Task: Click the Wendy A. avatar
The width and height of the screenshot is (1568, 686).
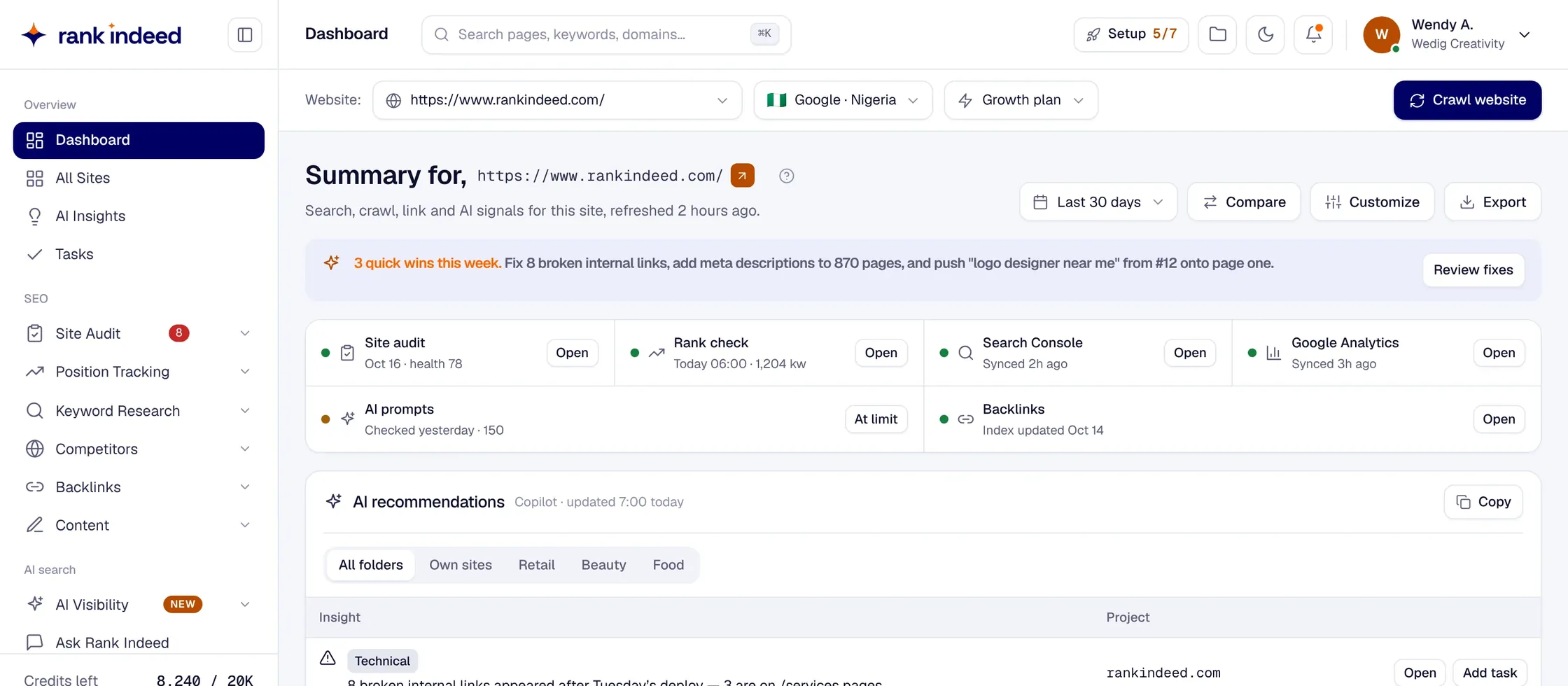Action: [1381, 34]
